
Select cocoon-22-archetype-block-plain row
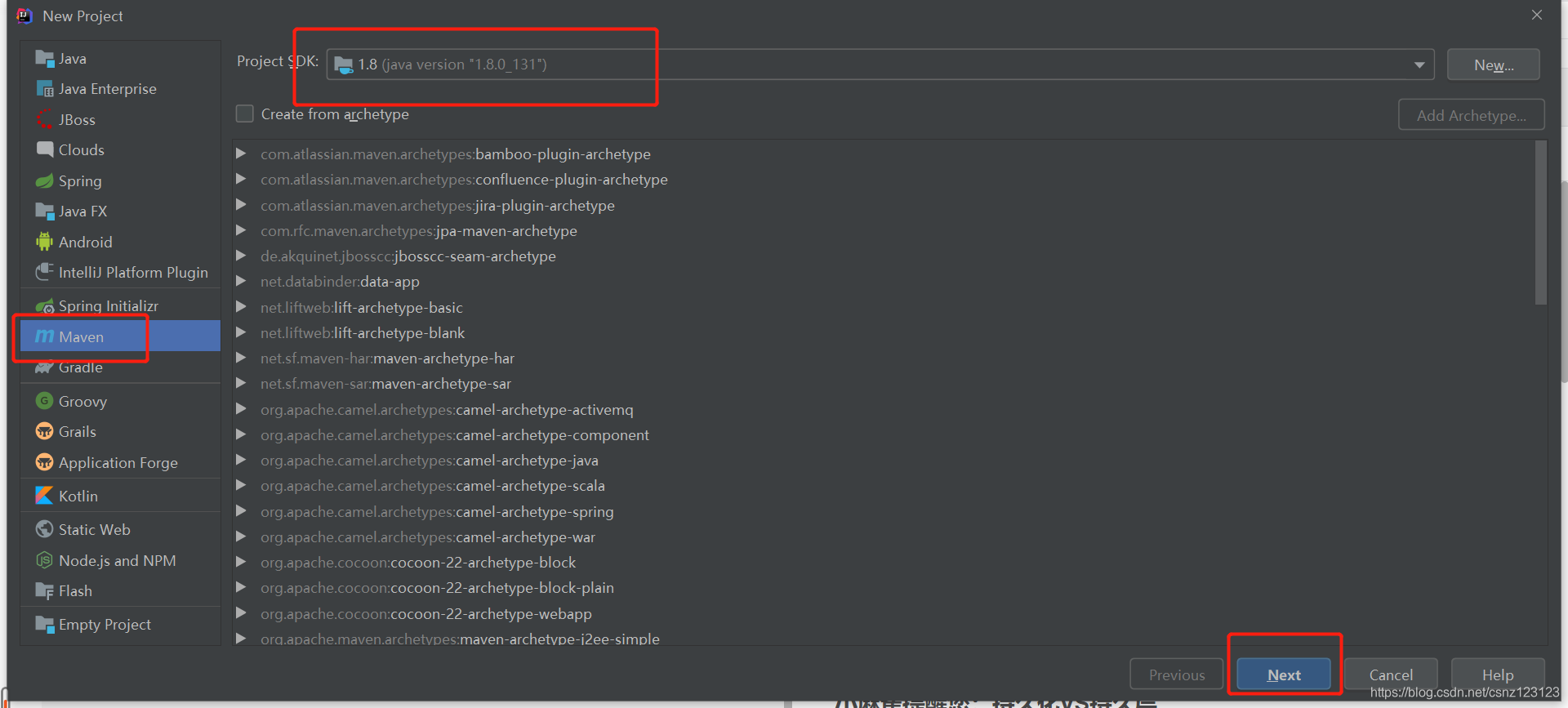click(884, 587)
